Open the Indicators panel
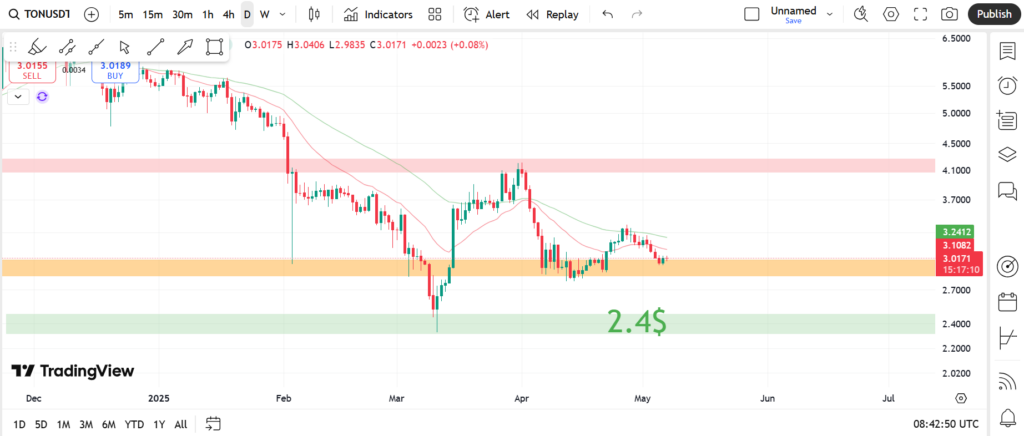 tap(378, 14)
